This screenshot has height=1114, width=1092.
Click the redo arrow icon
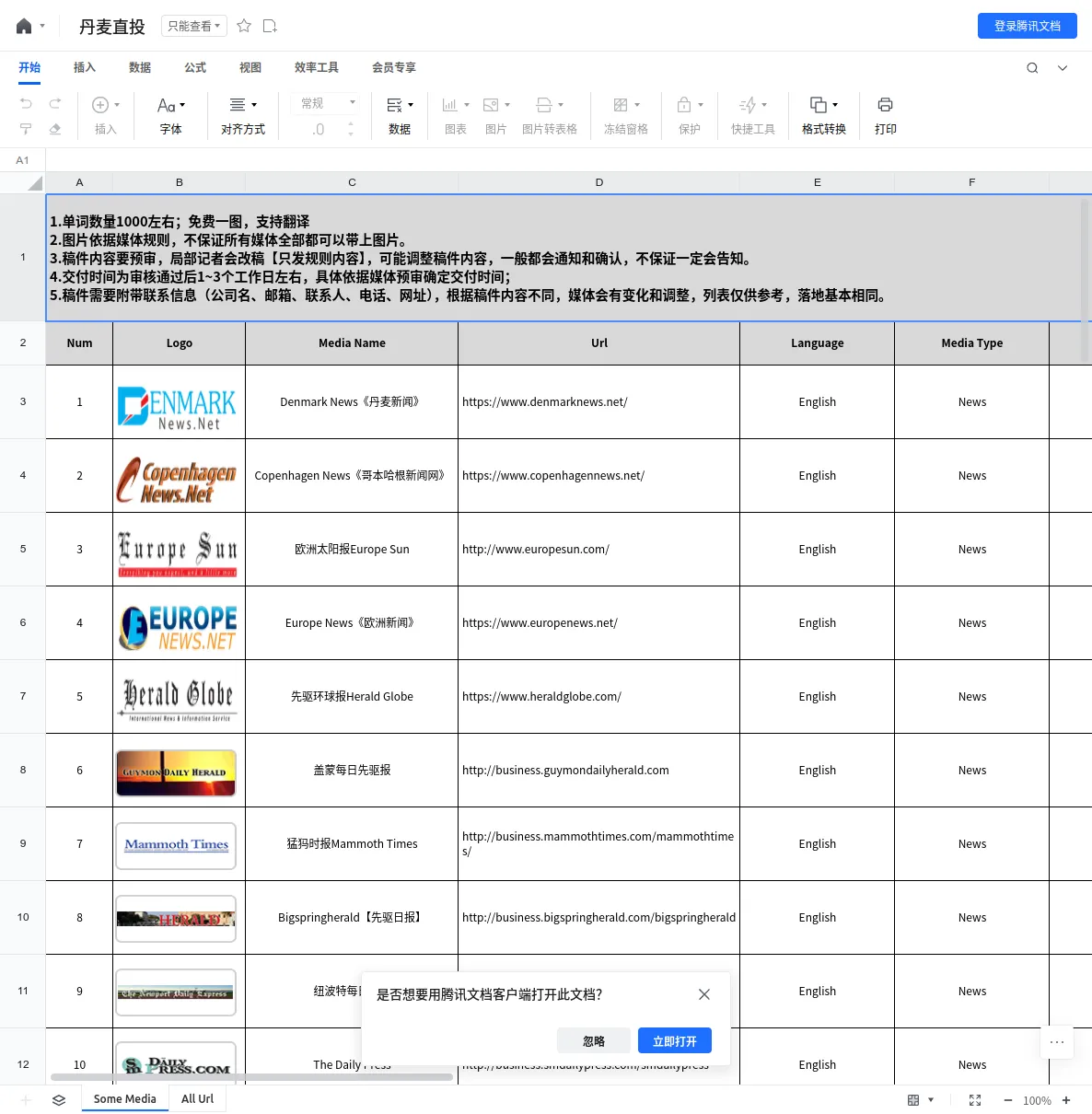coord(55,104)
